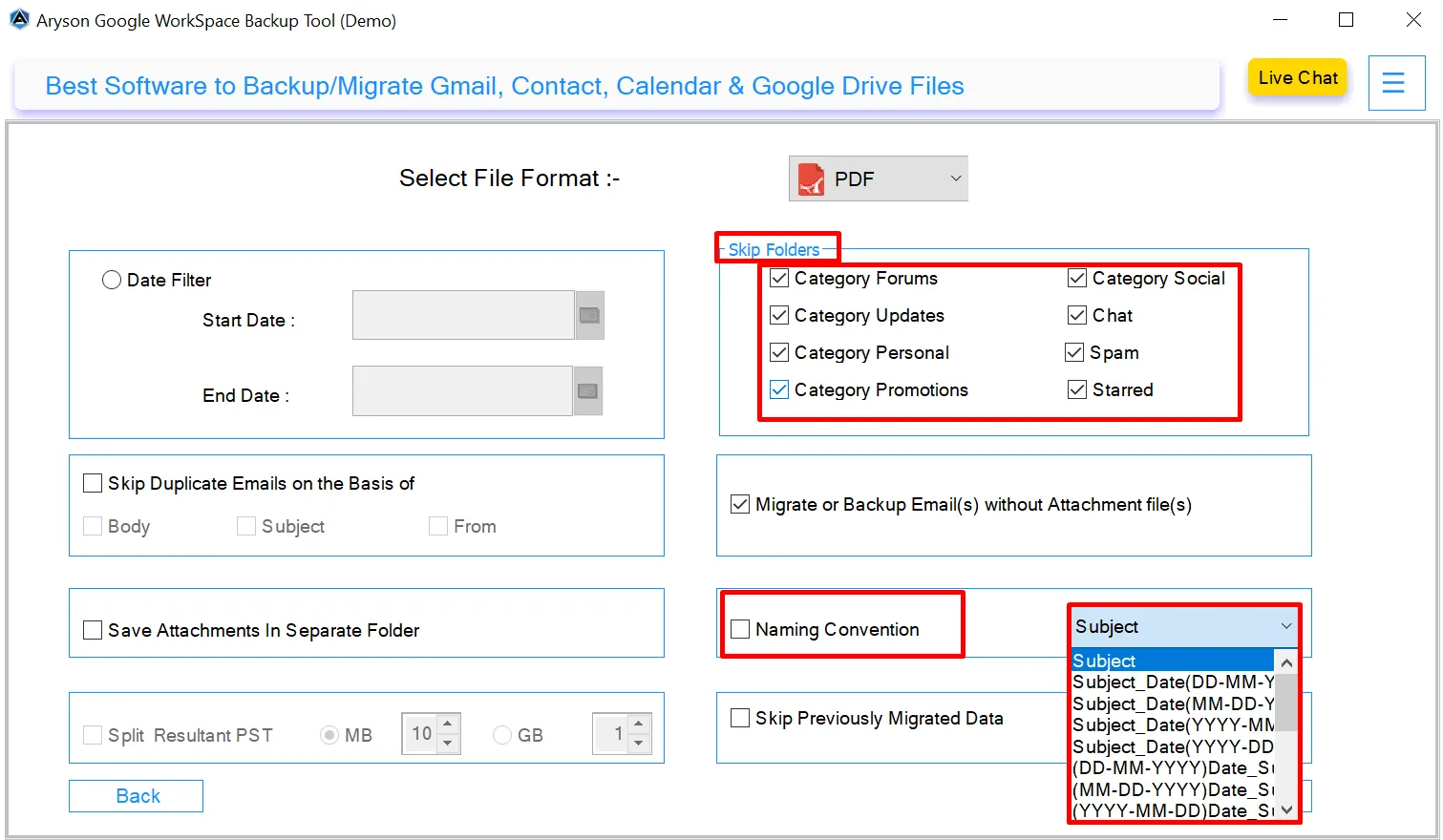The height and width of the screenshot is (840, 1443).
Task: Uncheck the Spam skip folder
Action: click(x=1076, y=352)
